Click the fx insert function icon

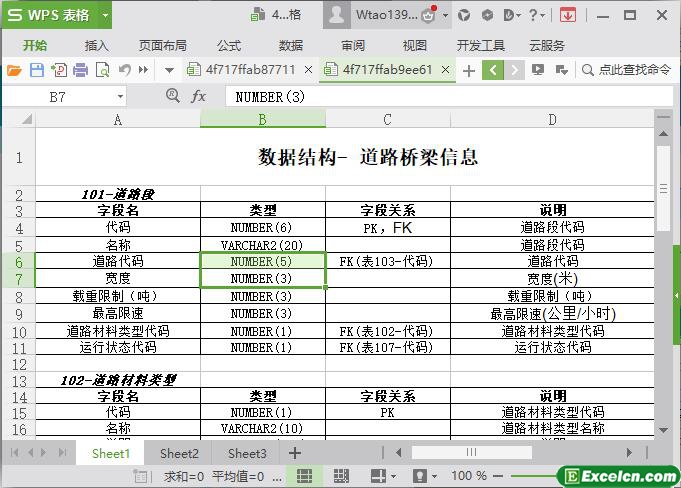(198, 96)
